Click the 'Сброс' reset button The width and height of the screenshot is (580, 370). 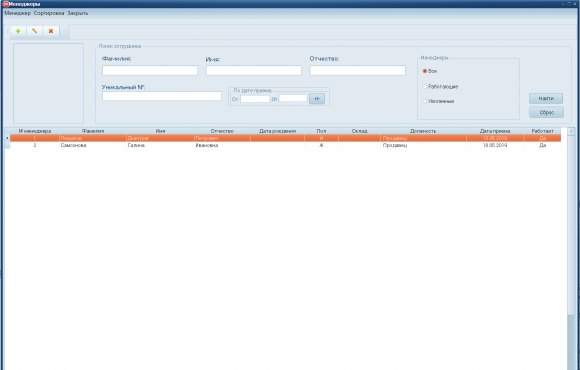point(546,112)
